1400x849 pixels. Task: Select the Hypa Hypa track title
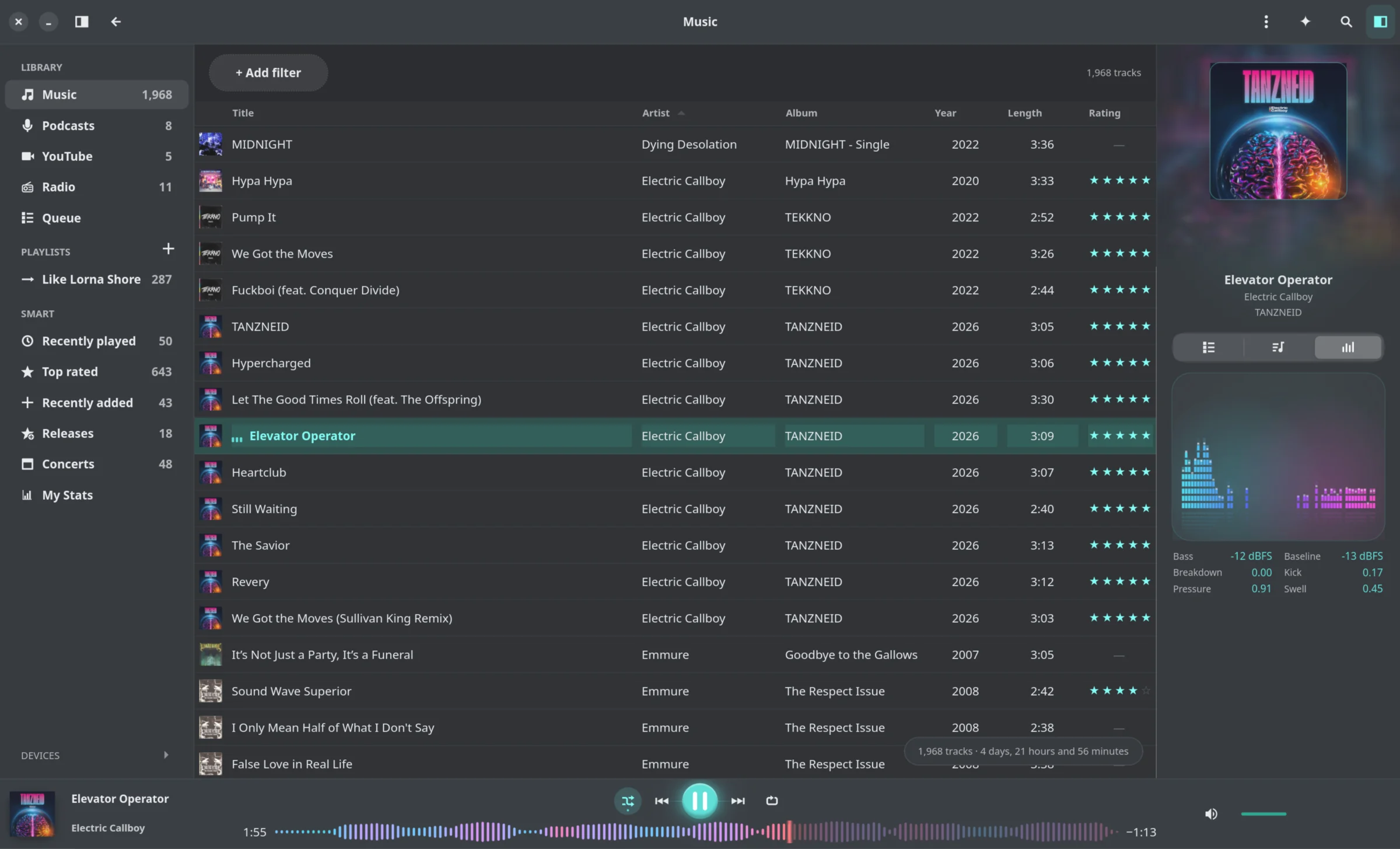tap(262, 181)
